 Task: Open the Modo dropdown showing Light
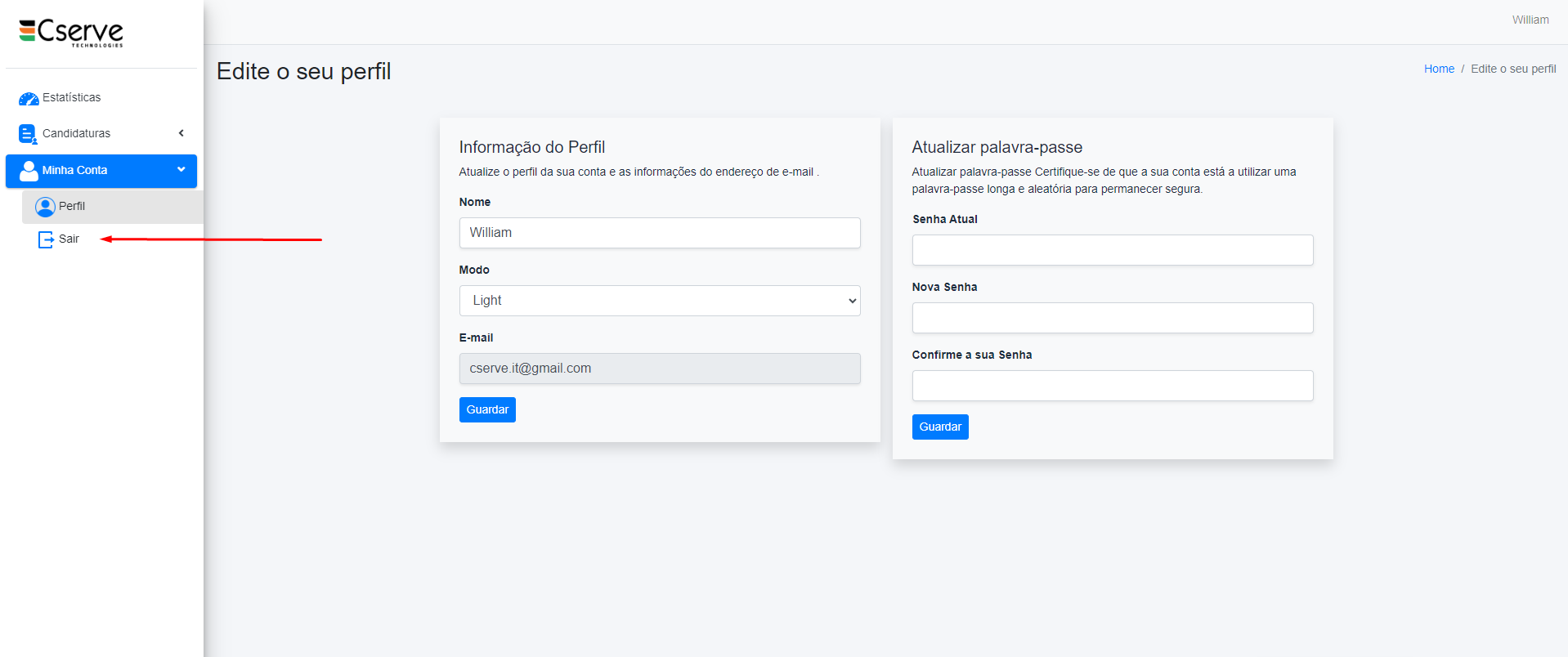click(659, 301)
